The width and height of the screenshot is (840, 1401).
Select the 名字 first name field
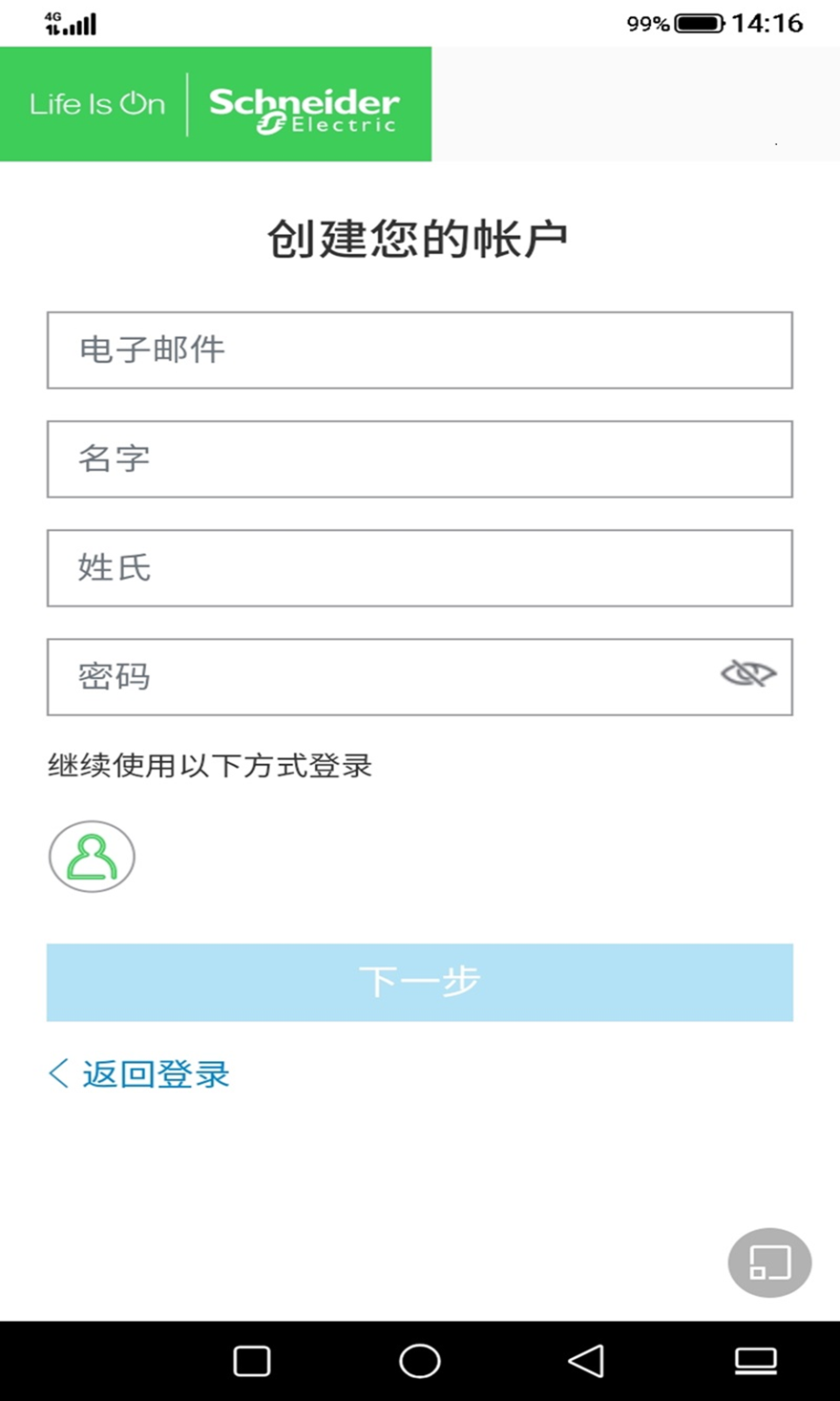tap(420, 459)
